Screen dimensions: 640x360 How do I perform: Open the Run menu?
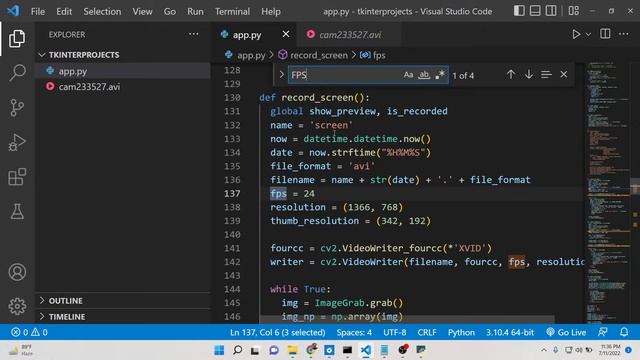(x=195, y=11)
